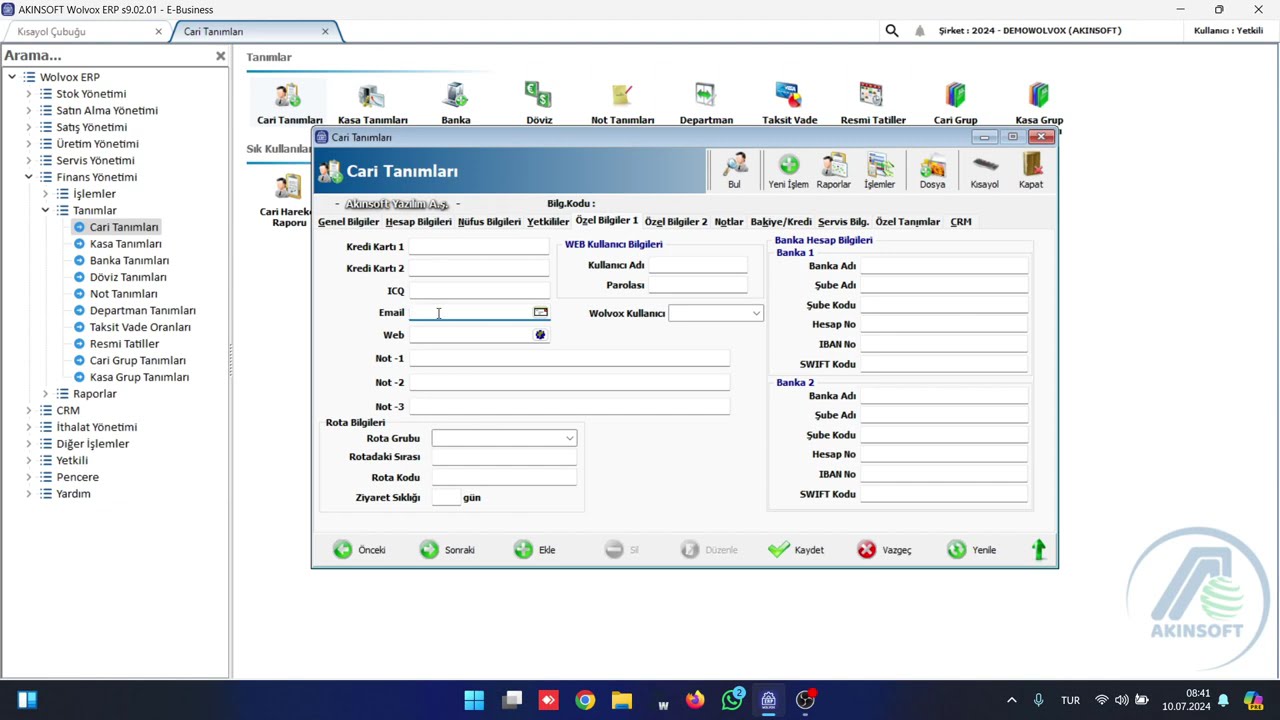
Task: Show hidden system tray icons
Action: [1011, 700]
